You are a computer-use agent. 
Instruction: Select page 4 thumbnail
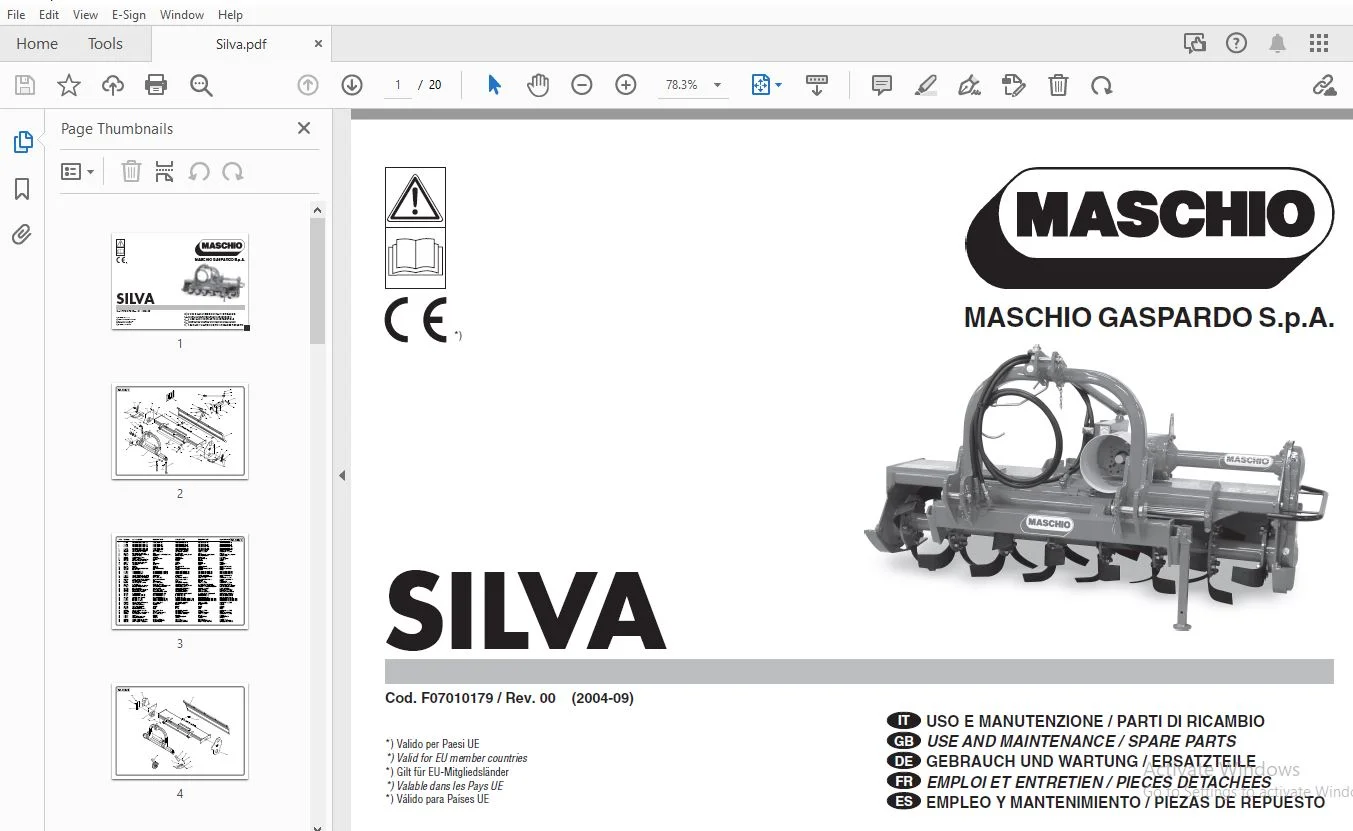pos(180,732)
